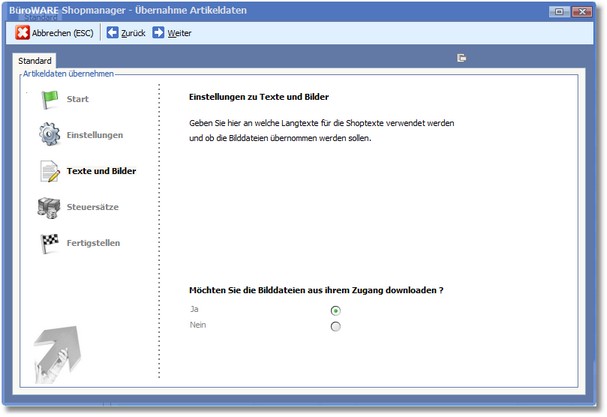Switch to the Standard tab

(x=35, y=62)
